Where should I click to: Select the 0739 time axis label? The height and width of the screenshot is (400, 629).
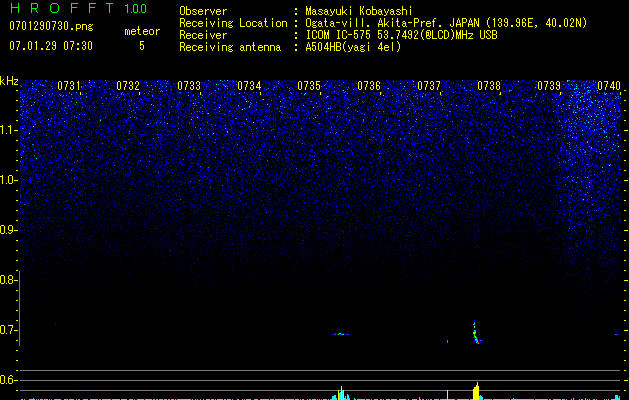(x=549, y=86)
